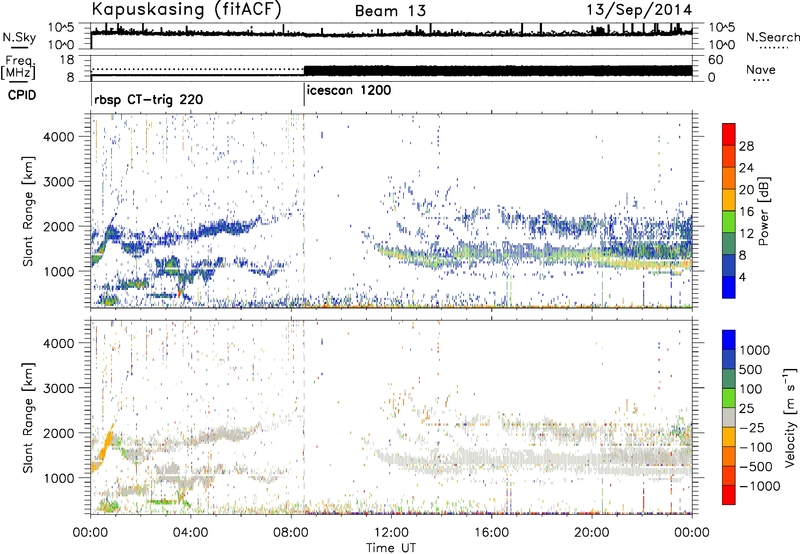Click the Slant Range label of Velocity panel

[x=28, y=417]
